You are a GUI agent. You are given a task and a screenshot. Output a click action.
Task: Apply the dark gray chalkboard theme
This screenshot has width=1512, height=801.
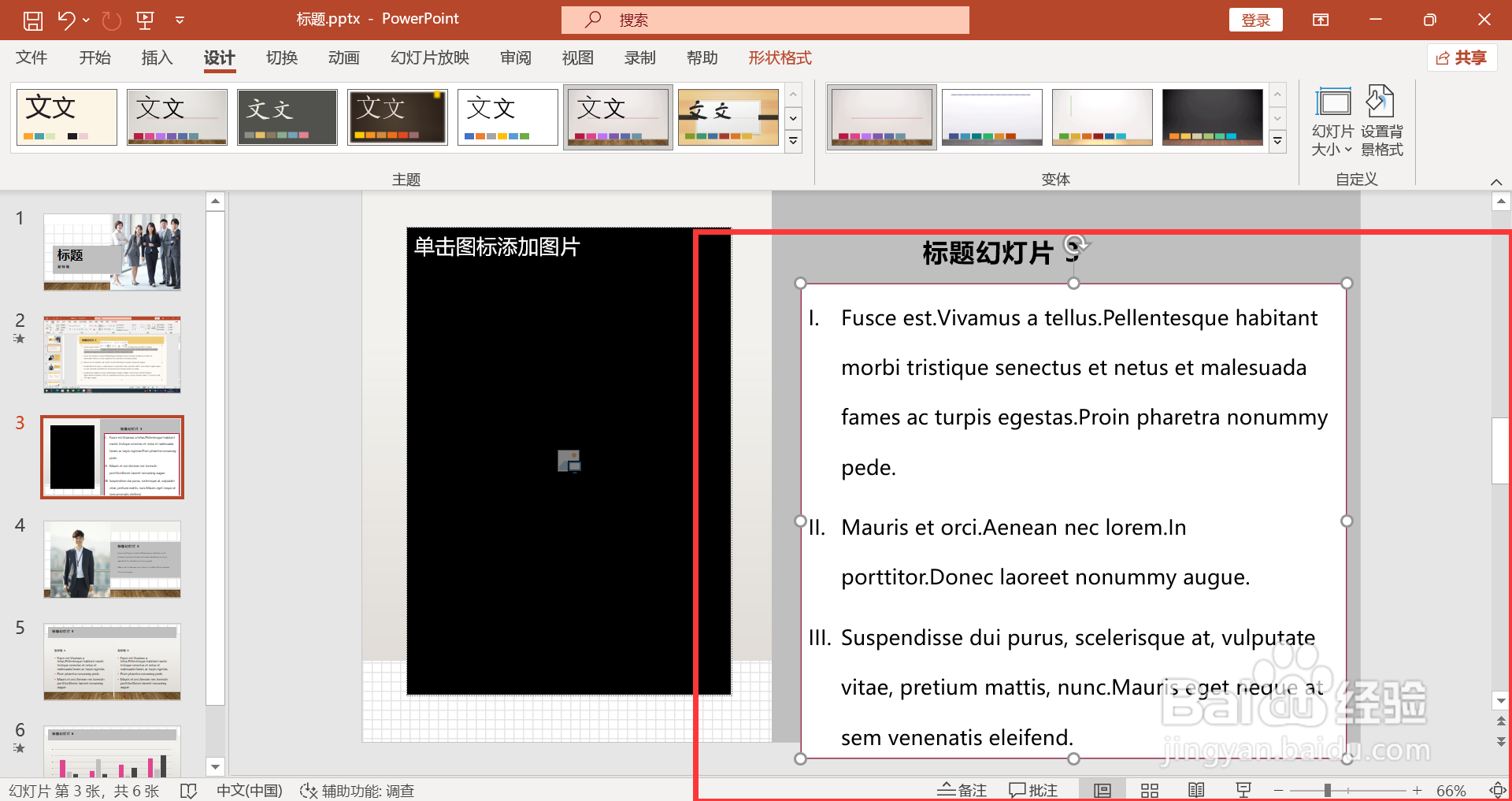pyautogui.click(x=287, y=117)
